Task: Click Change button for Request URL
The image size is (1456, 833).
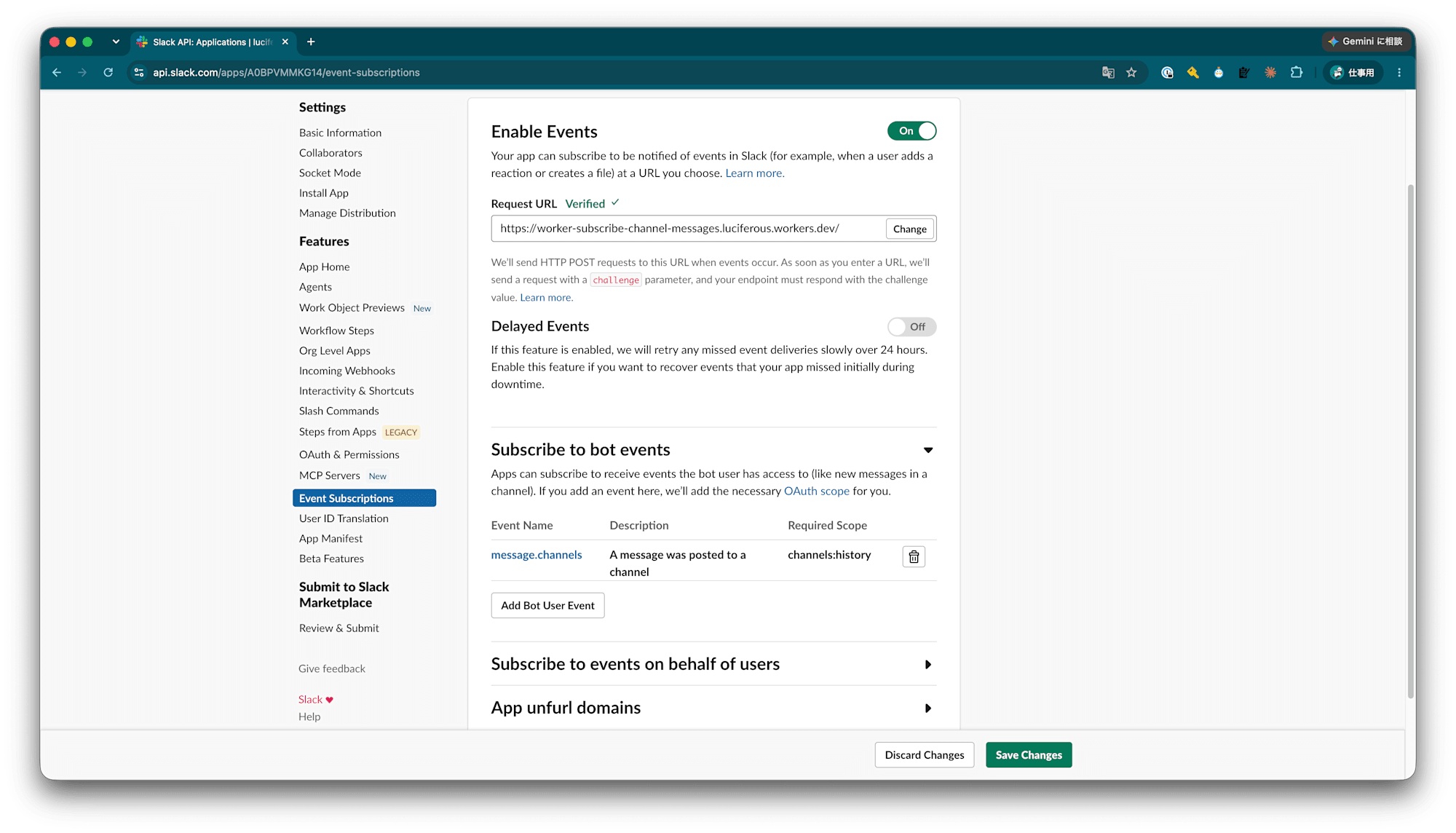Action: coord(909,229)
